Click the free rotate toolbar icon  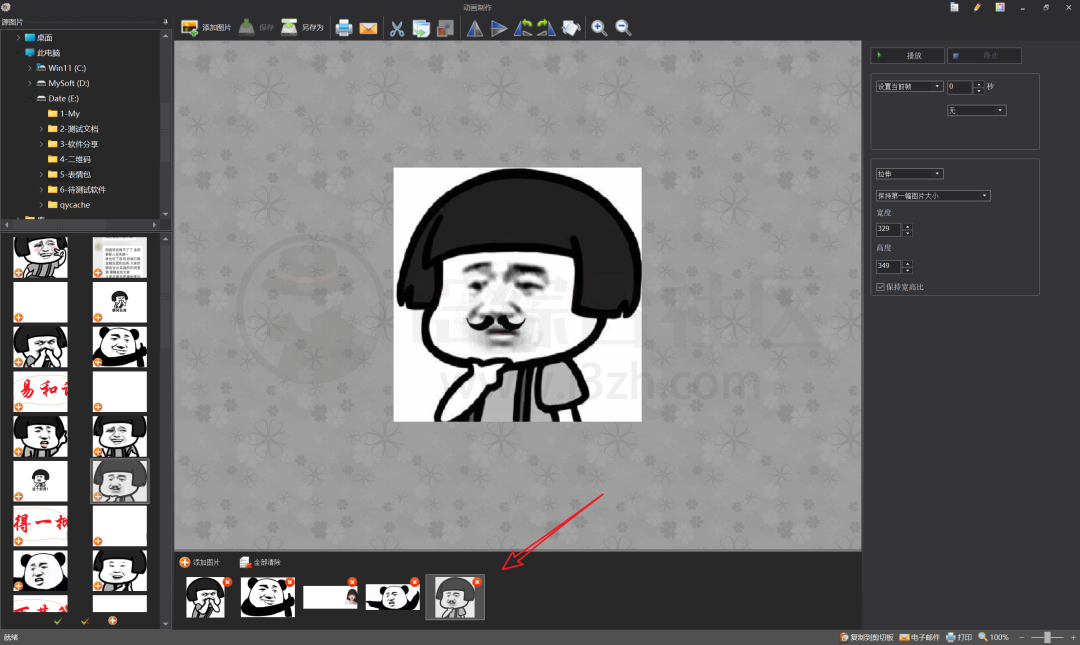571,28
